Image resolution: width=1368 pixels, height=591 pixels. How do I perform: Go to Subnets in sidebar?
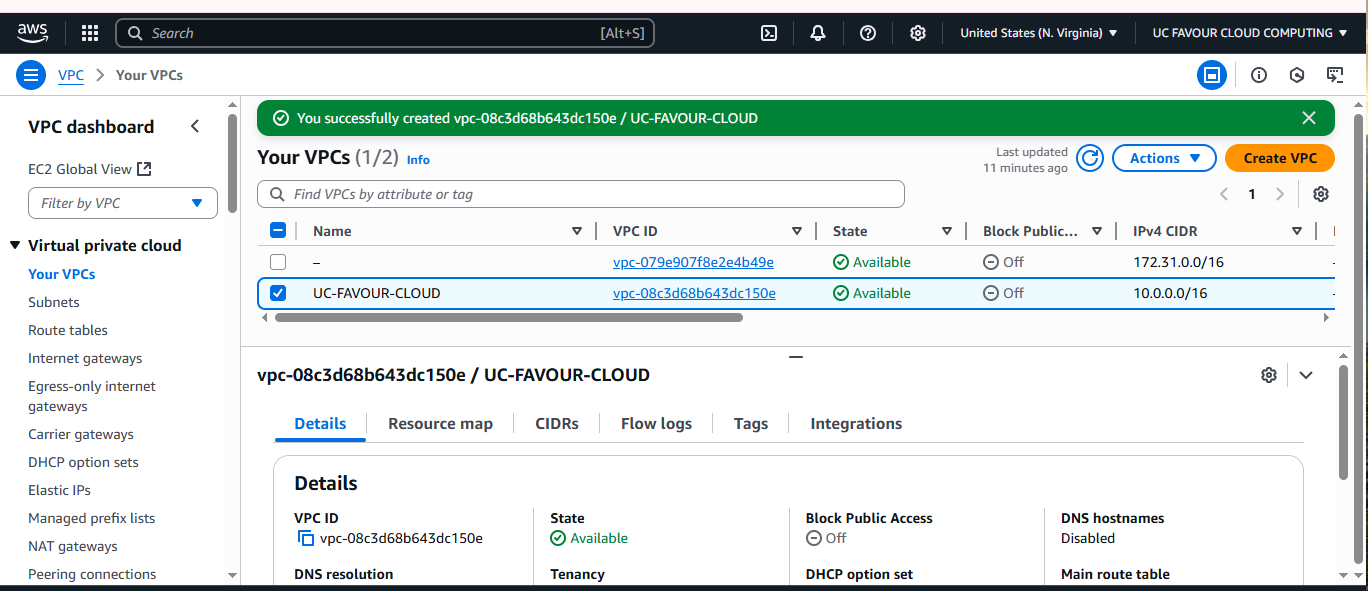54,302
